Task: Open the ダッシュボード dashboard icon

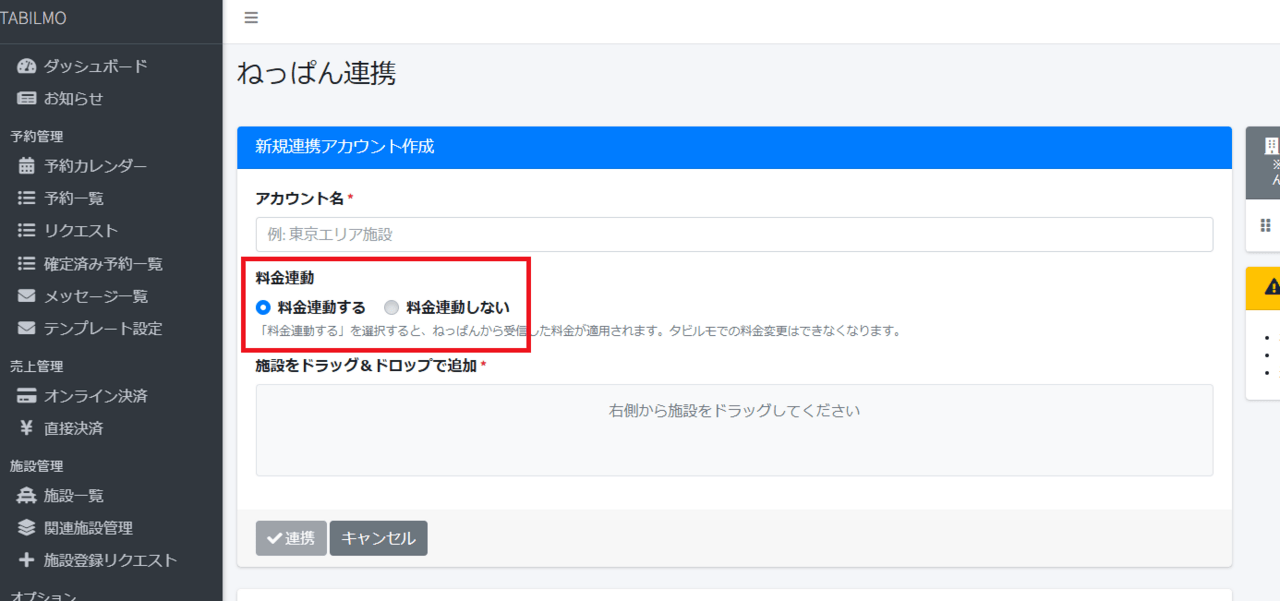Action: pos(27,66)
